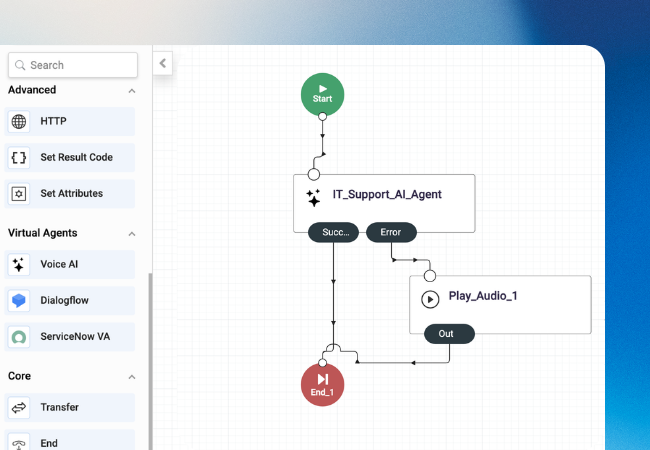The image size is (650, 450).
Task: Select the IT_Support_AI_Agent node title
Action: coord(387,194)
